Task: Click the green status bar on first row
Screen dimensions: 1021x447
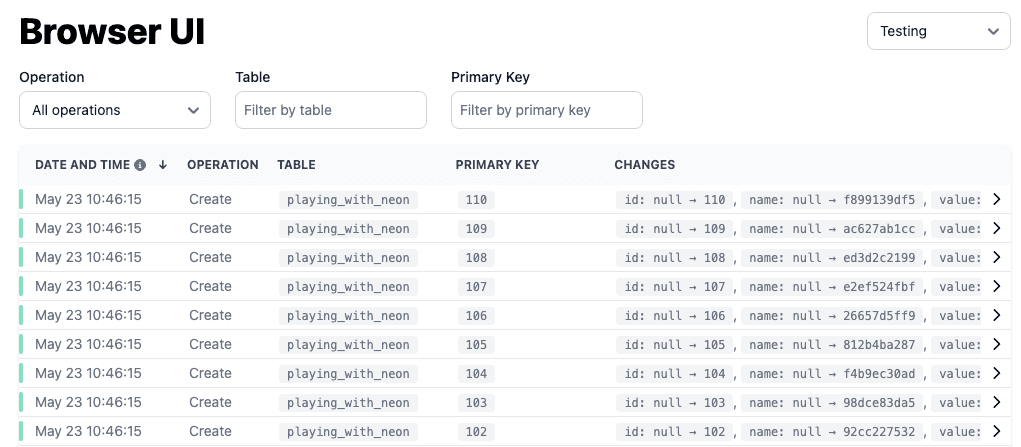Action: click(21, 199)
